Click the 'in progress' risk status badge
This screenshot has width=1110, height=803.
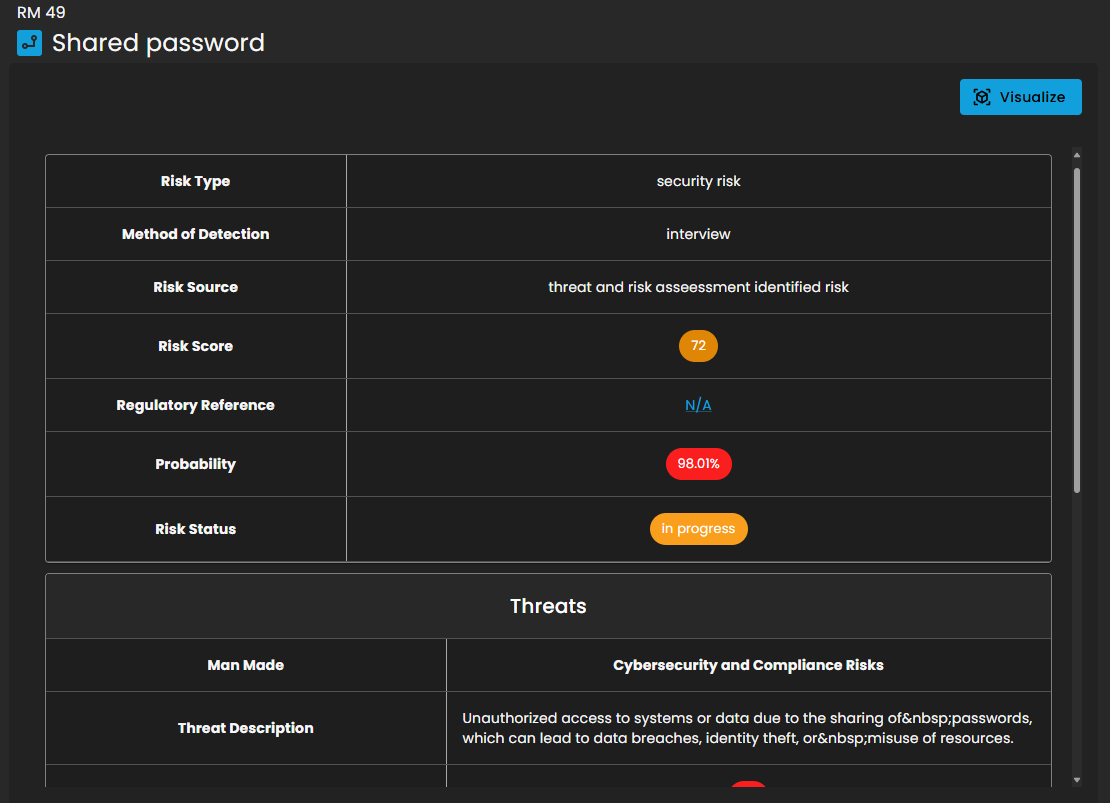tap(698, 529)
